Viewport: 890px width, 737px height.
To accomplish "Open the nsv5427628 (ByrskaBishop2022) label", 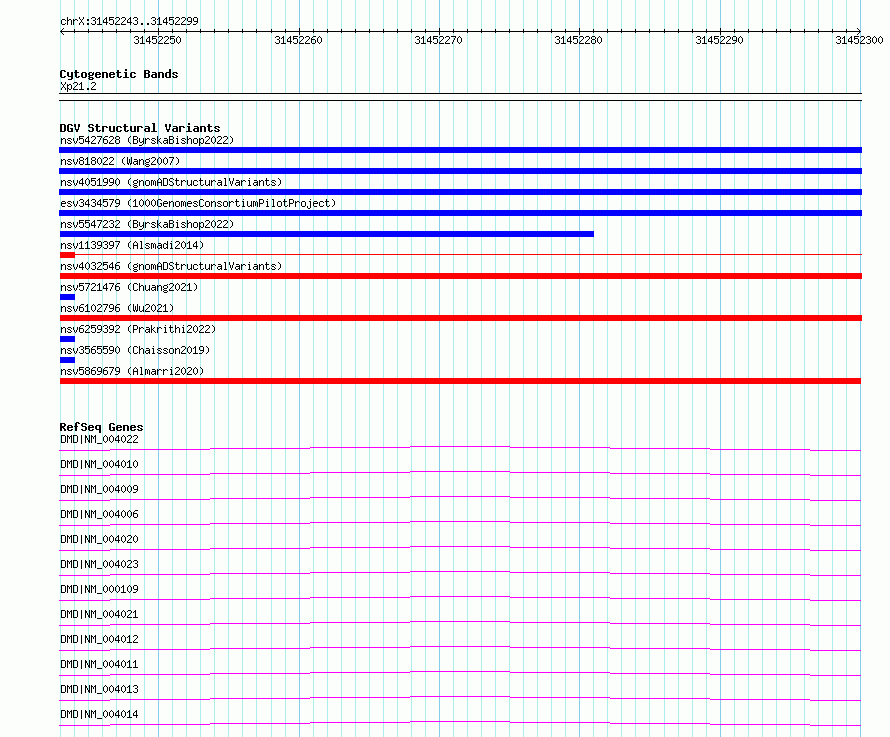I will tap(147, 140).
